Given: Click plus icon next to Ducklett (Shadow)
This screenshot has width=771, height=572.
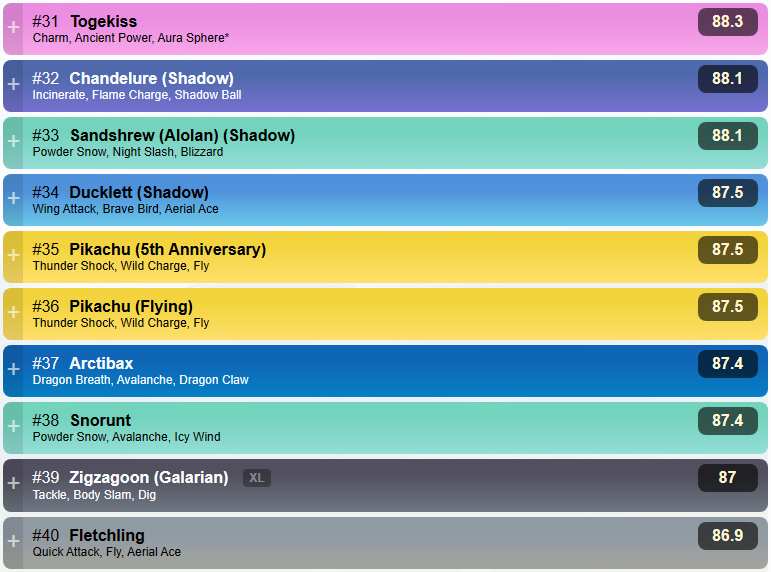Looking at the screenshot, I should (x=14, y=199).
